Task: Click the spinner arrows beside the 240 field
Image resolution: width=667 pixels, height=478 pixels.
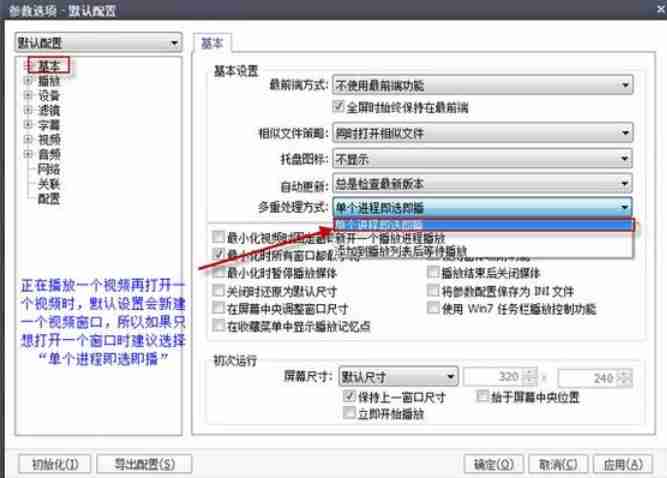Action: click(x=626, y=378)
